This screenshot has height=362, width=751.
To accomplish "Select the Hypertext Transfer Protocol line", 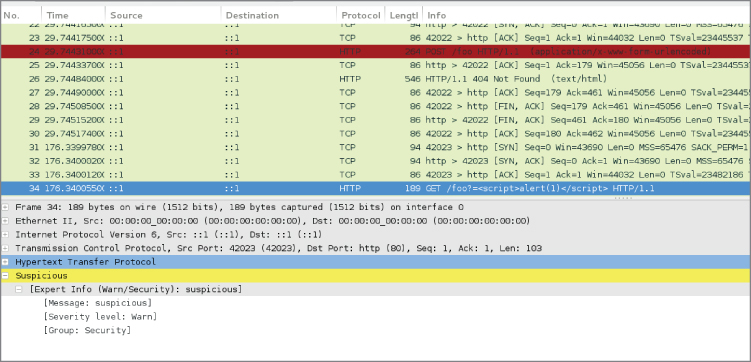I will tap(376, 262).
